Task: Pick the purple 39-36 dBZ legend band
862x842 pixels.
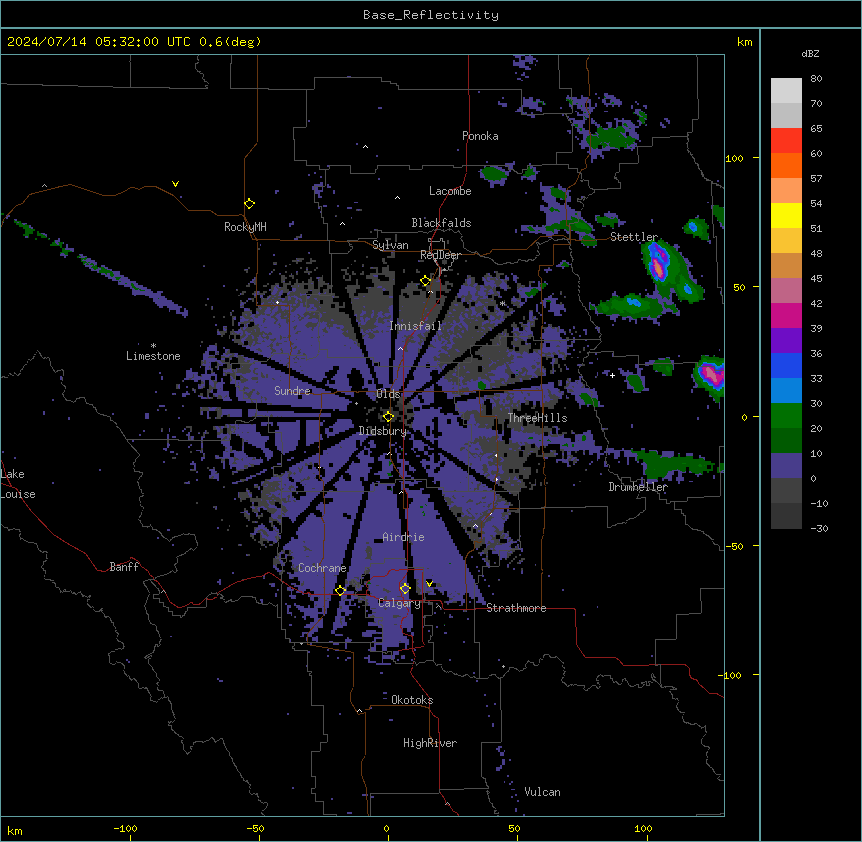Action: coord(786,341)
